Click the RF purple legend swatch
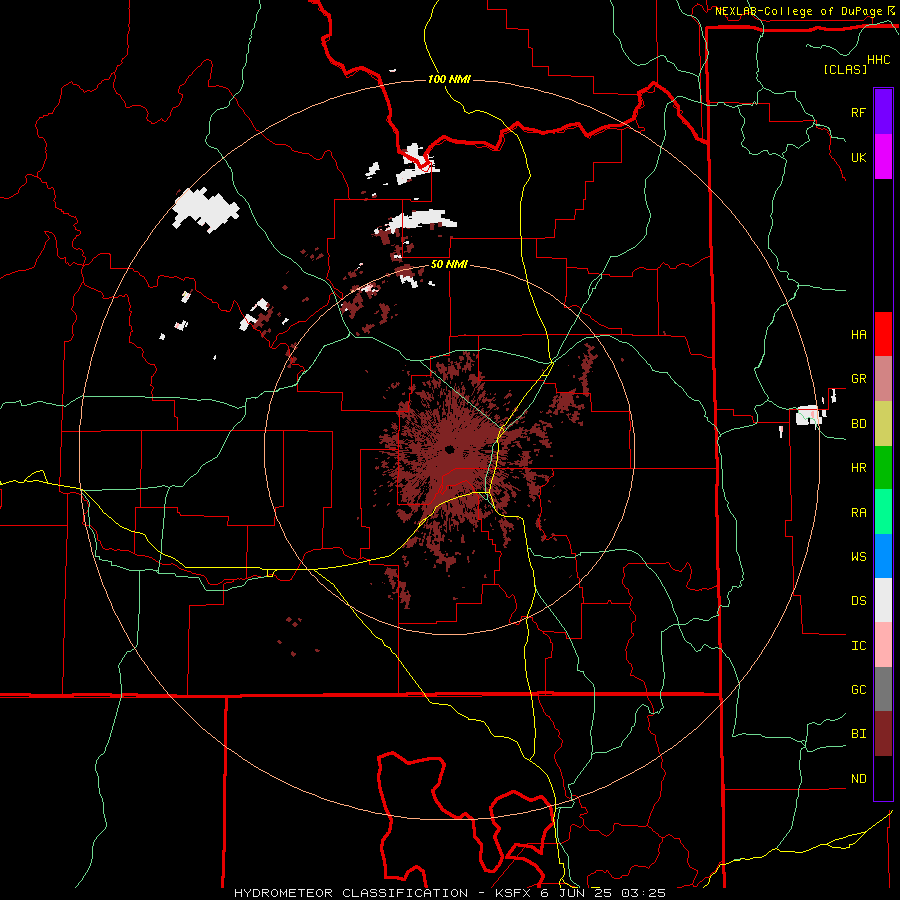 pyautogui.click(x=883, y=112)
